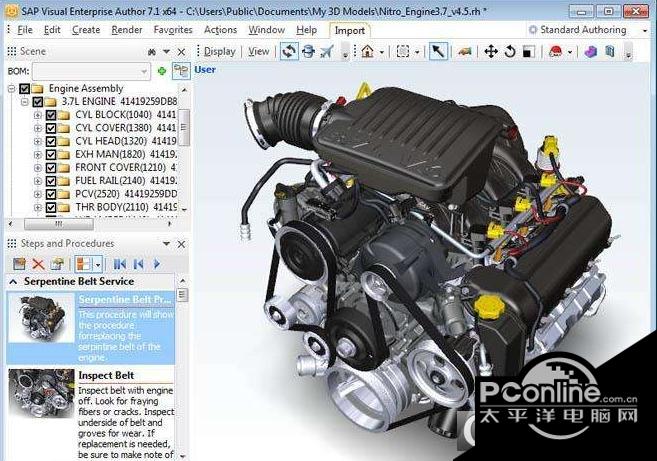Click the gear icon beside Standard Authoring
The width and height of the screenshot is (657, 461).
click(x=533, y=30)
